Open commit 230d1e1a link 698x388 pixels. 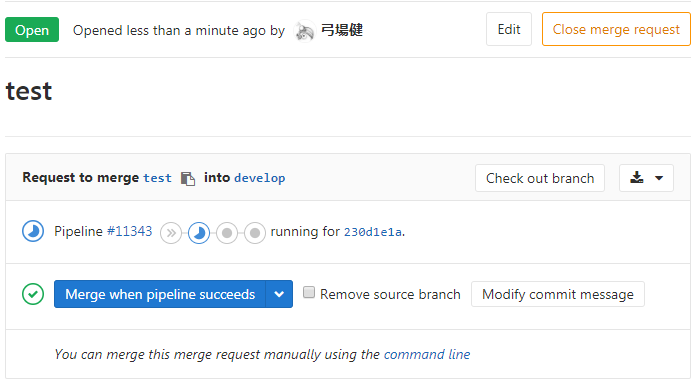click(x=373, y=232)
